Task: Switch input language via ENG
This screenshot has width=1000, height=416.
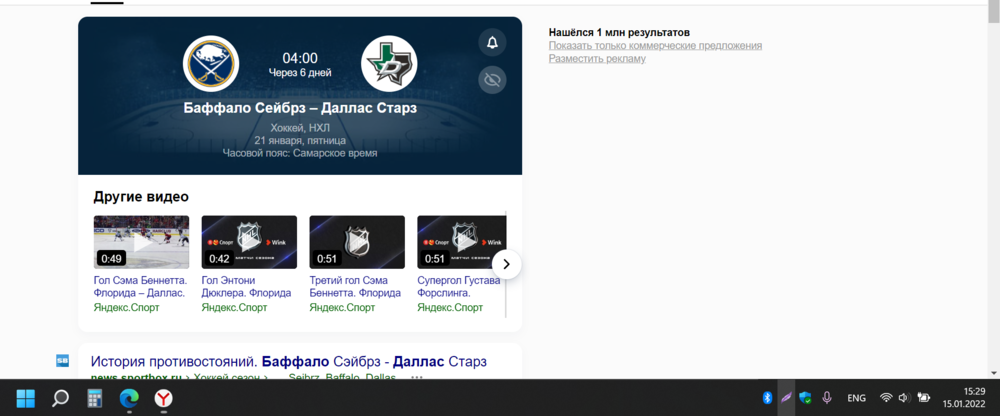Action: click(857, 398)
